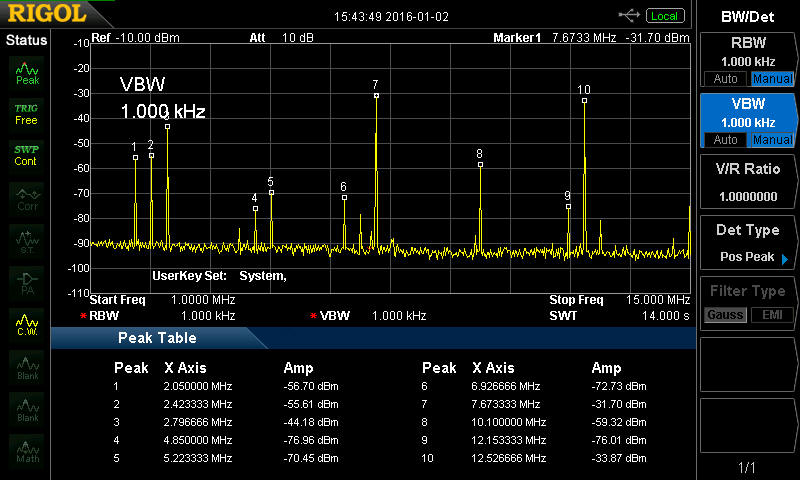Click the USB connection icon
The height and width of the screenshot is (480, 800).
tap(629, 15)
